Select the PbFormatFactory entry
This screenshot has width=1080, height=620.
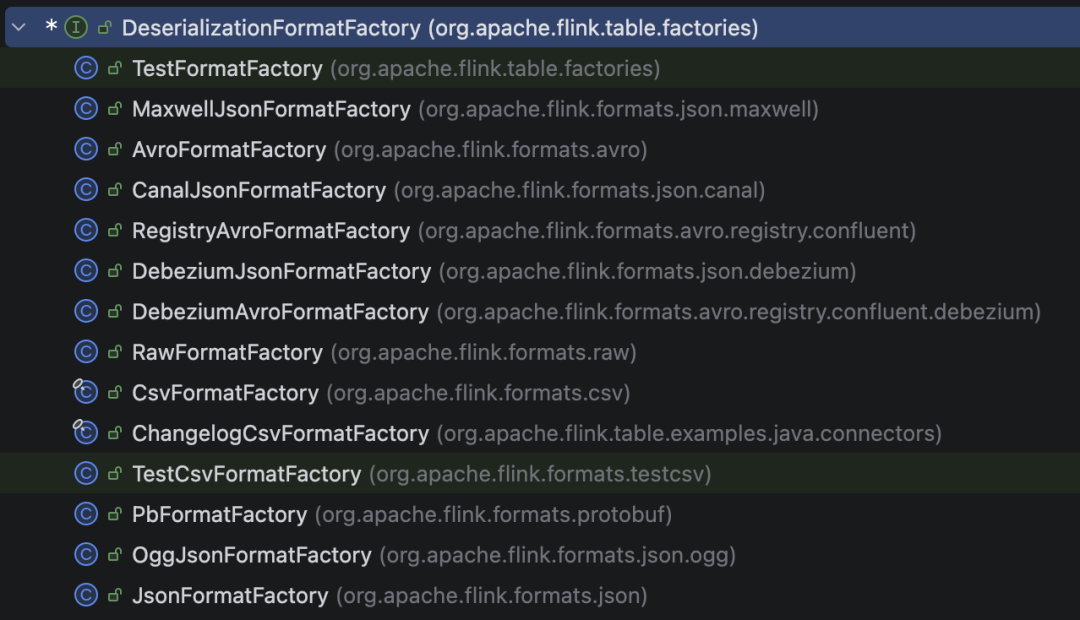coord(220,514)
